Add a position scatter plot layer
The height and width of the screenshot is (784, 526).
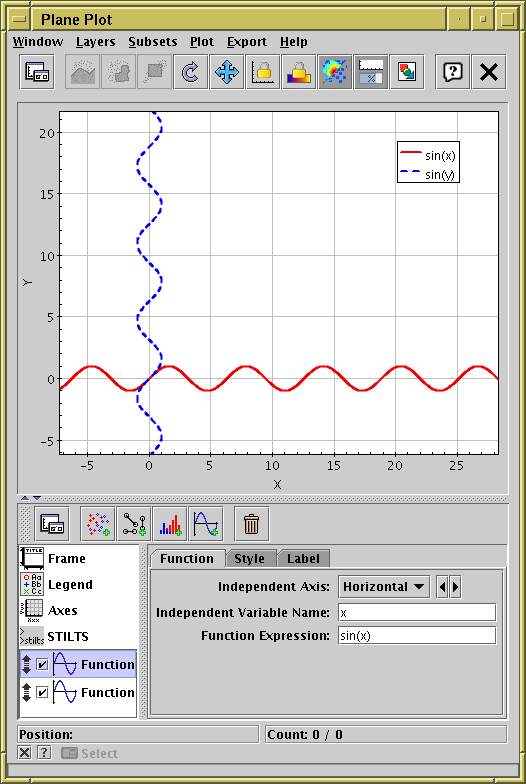pos(98,524)
